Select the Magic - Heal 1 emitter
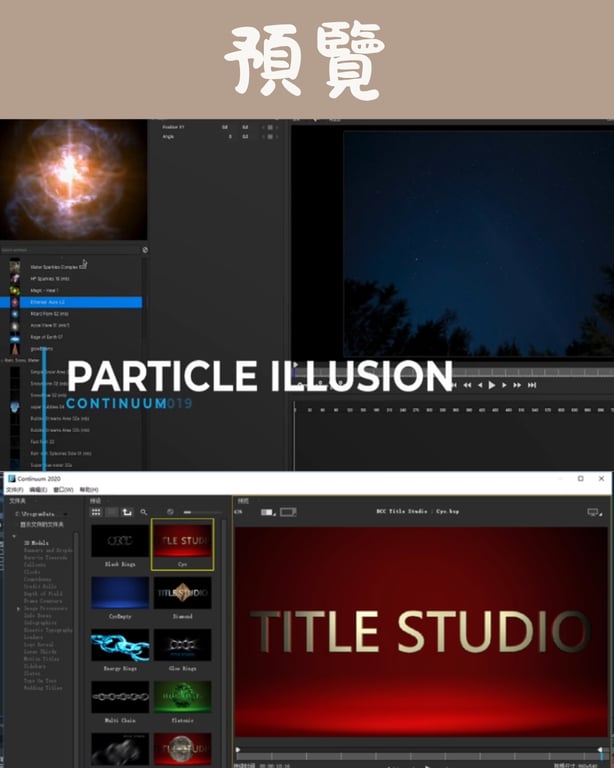 71,290
